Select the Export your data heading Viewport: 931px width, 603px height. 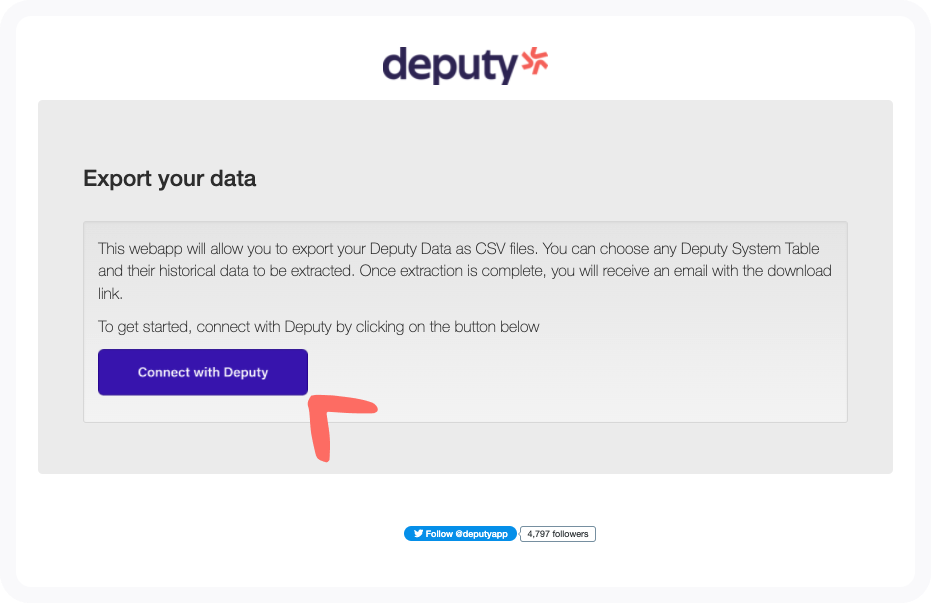(x=169, y=179)
